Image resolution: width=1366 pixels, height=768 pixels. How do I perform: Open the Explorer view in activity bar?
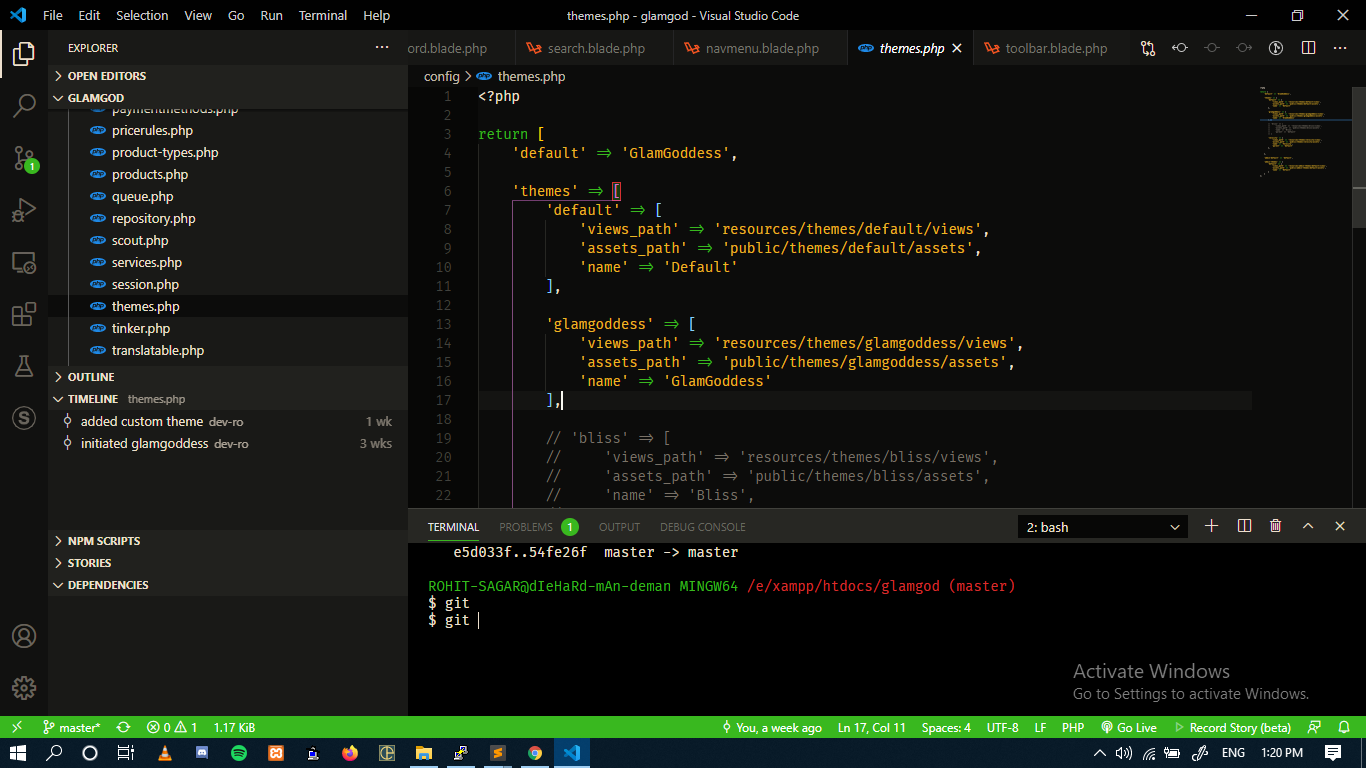pyautogui.click(x=24, y=54)
